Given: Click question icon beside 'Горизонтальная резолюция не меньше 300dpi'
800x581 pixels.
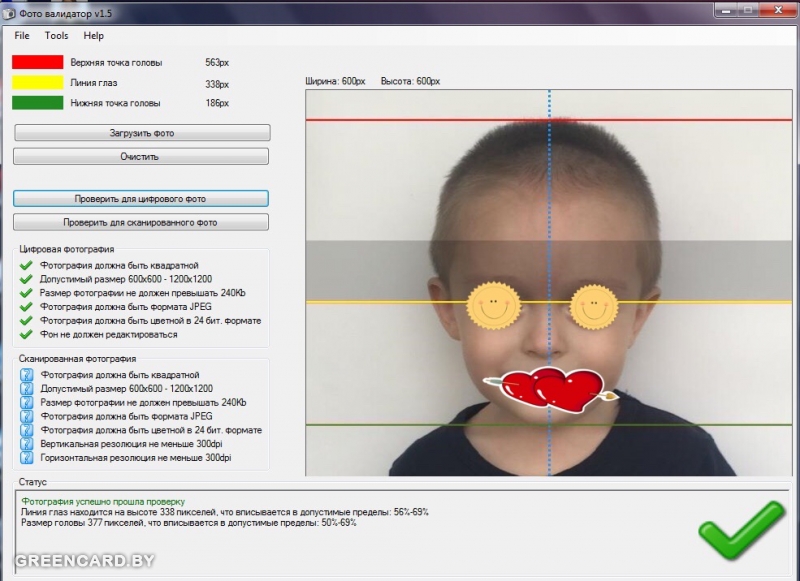Looking at the screenshot, I should click(x=26, y=458).
